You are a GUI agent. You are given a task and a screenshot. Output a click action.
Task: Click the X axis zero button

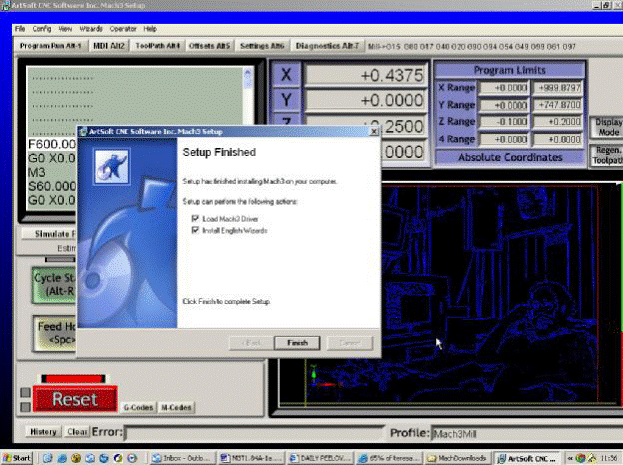(x=286, y=75)
